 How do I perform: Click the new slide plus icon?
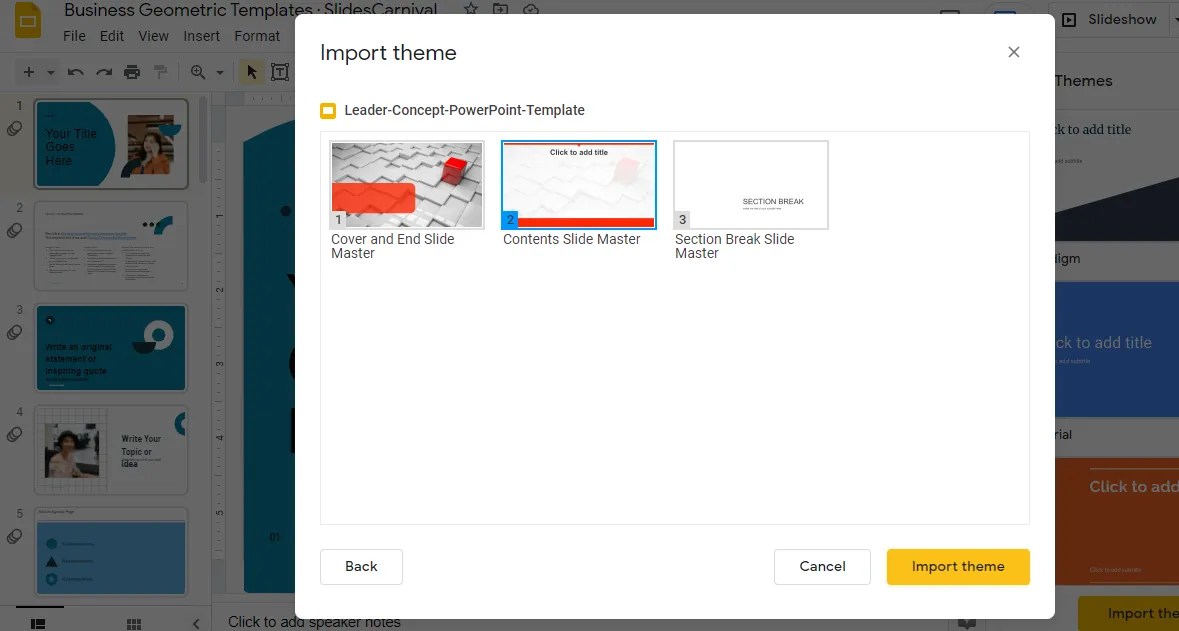pyautogui.click(x=29, y=71)
